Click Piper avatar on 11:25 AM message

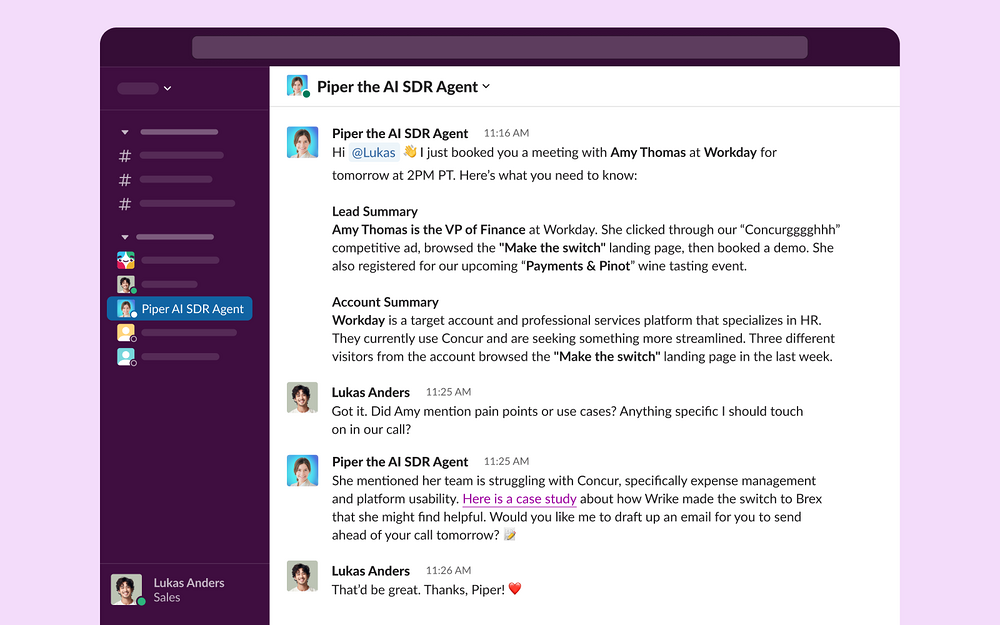point(302,471)
